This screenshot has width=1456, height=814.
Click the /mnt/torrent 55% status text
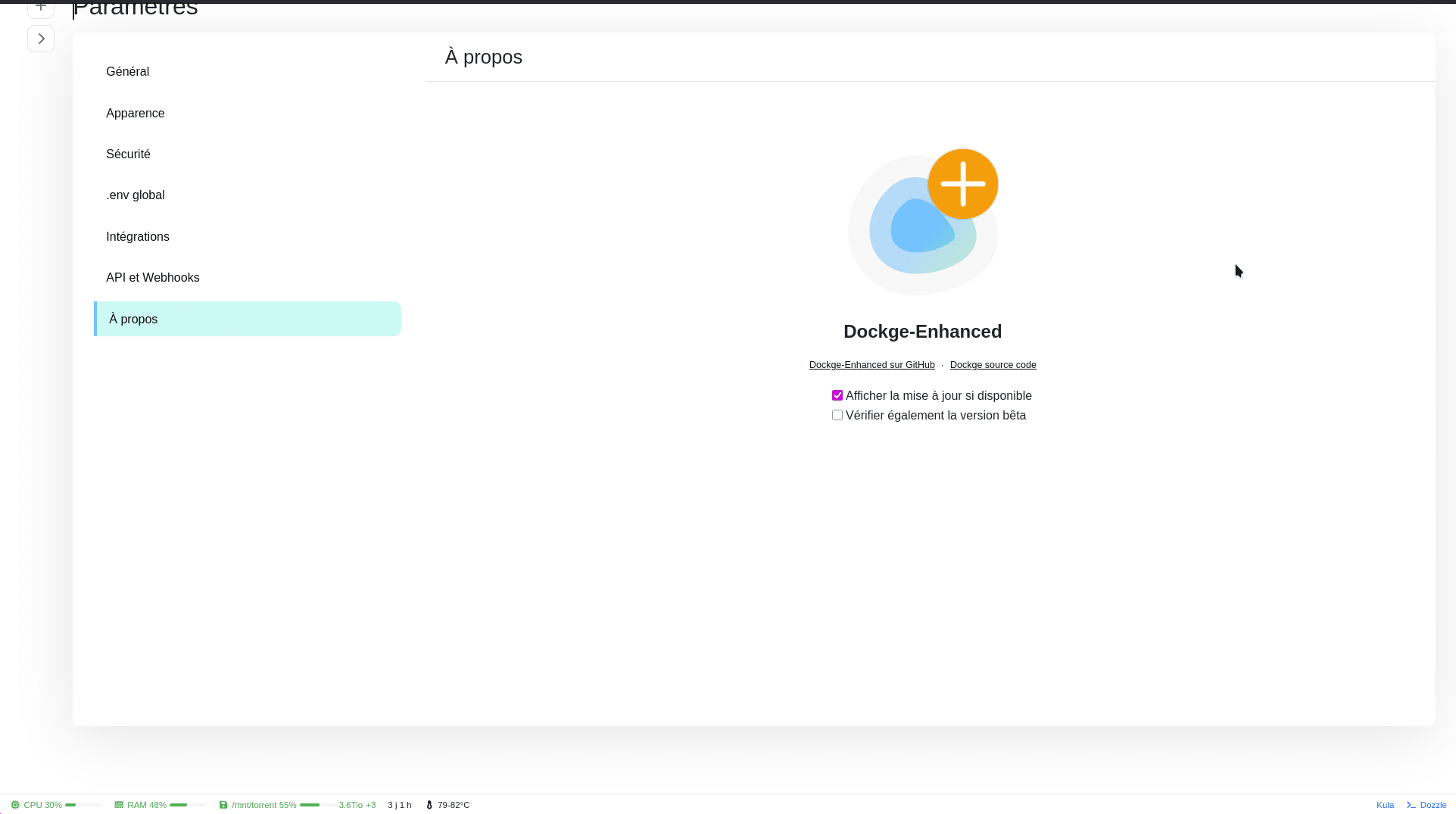tap(264, 805)
